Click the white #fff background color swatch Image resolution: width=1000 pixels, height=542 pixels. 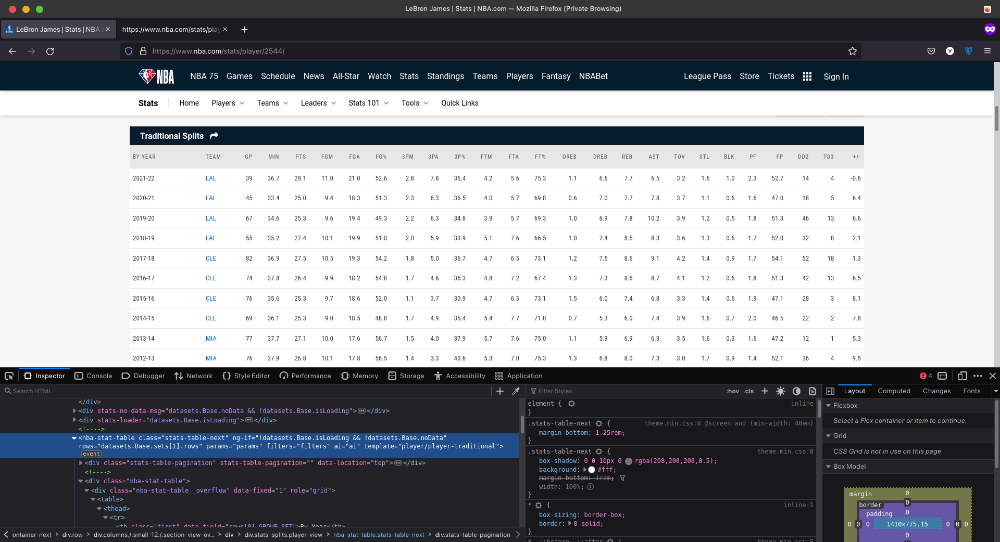[x=592, y=469]
